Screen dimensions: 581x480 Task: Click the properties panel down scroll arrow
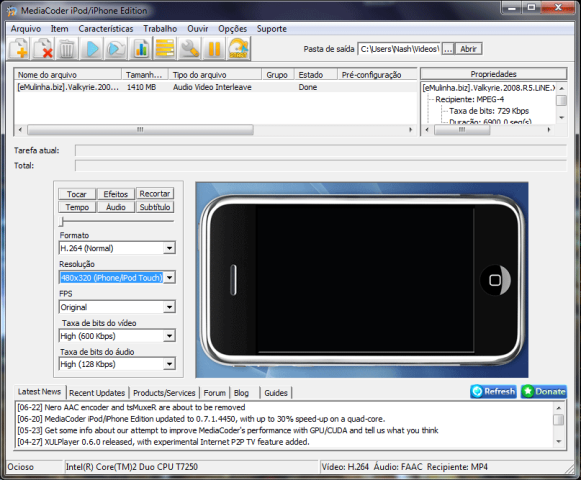[561, 117]
